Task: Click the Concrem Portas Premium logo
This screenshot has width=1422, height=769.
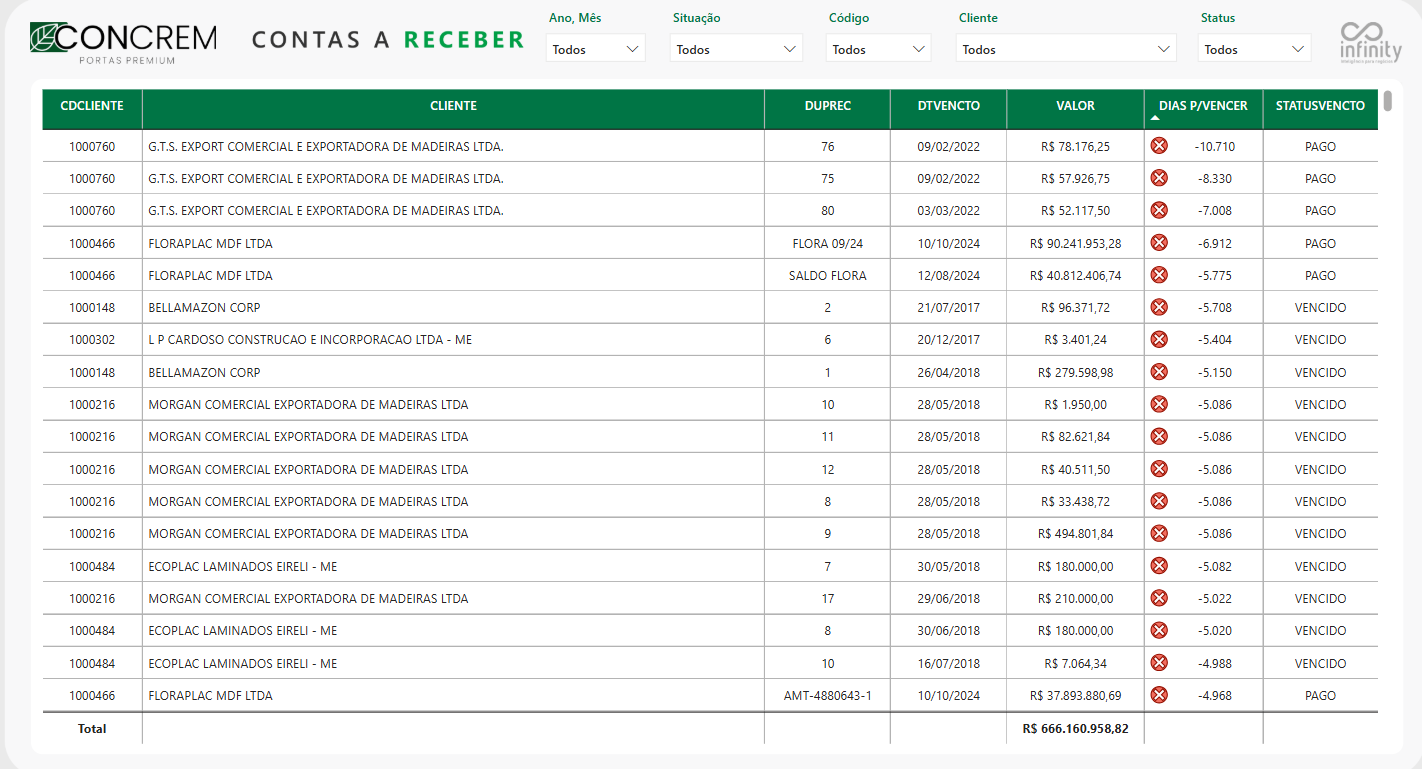Action: pyautogui.click(x=123, y=42)
